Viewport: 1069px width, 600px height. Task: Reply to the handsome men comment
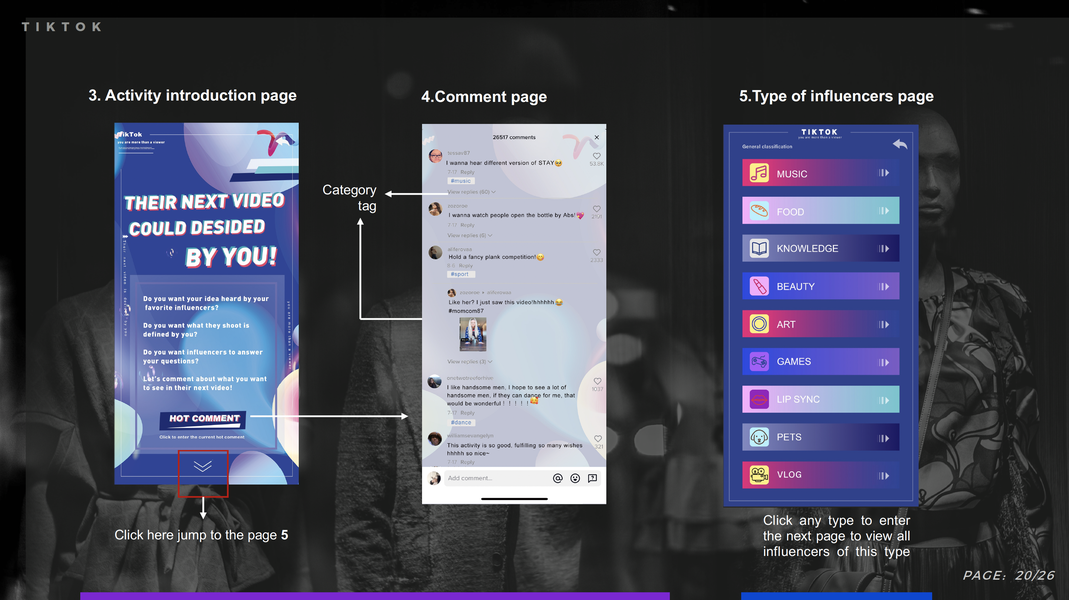tap(468, 412)
